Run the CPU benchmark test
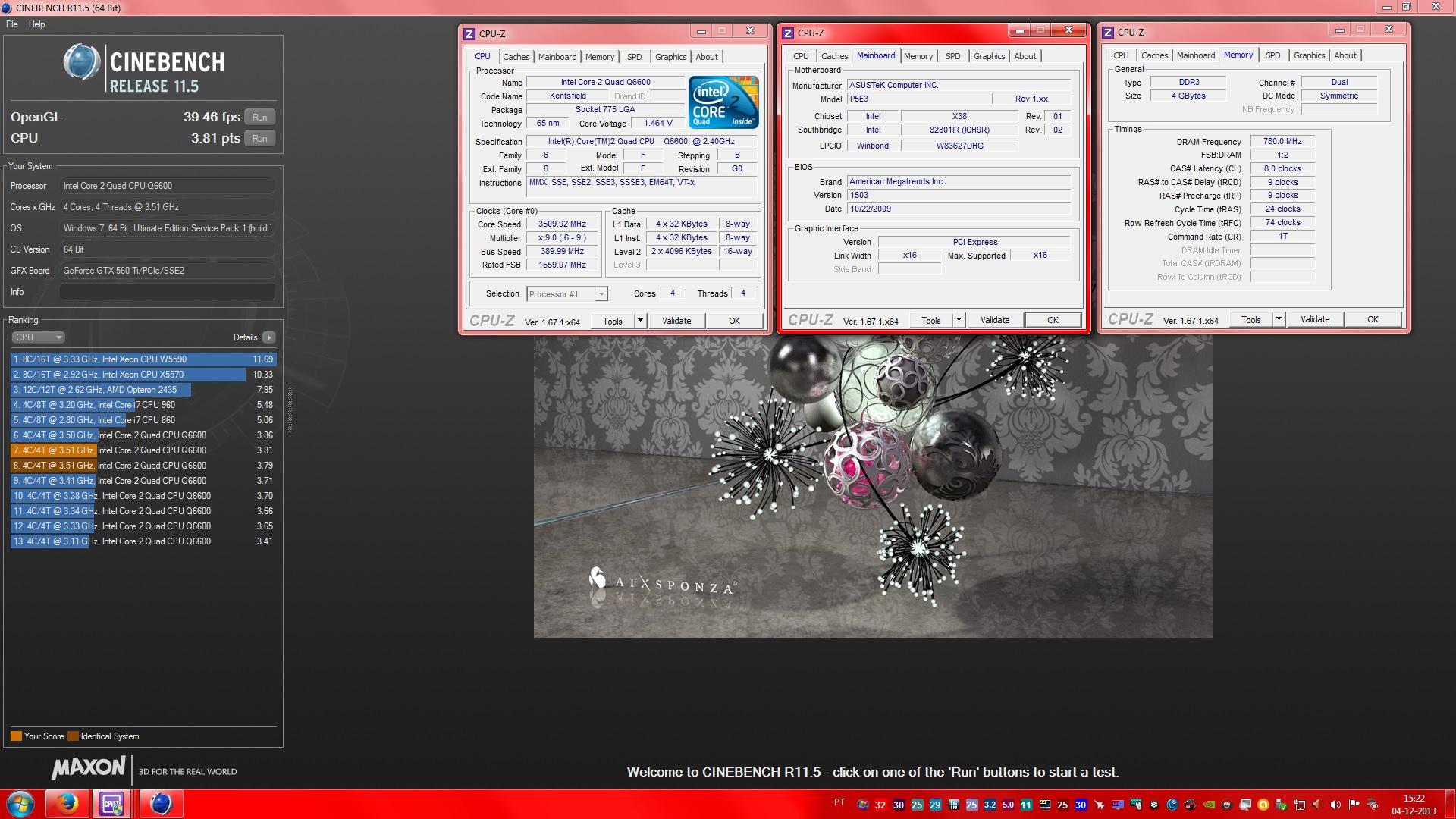The height and width of the screenshot is (819, 1456). tap(260, 139)
